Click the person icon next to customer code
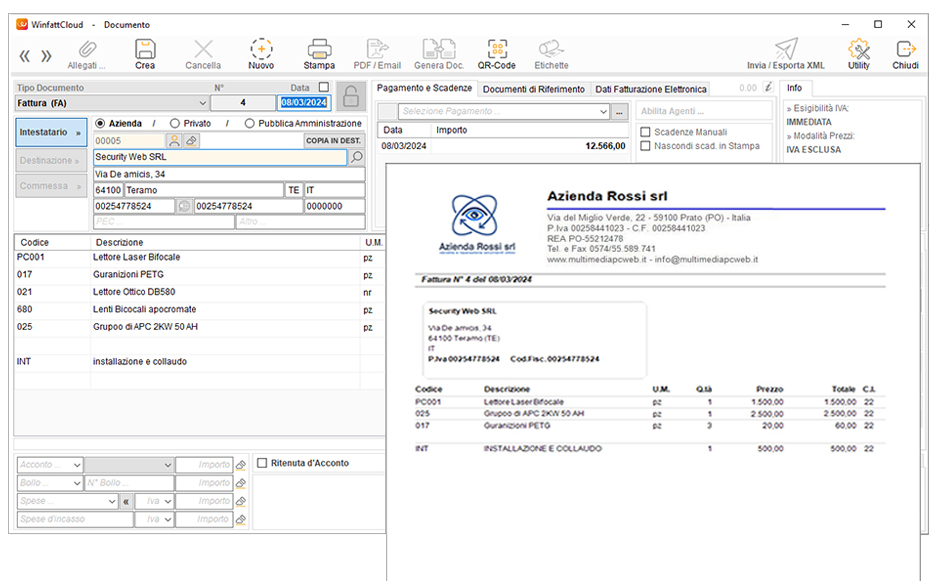Screen dimensions: 940x581 [174, 141]
